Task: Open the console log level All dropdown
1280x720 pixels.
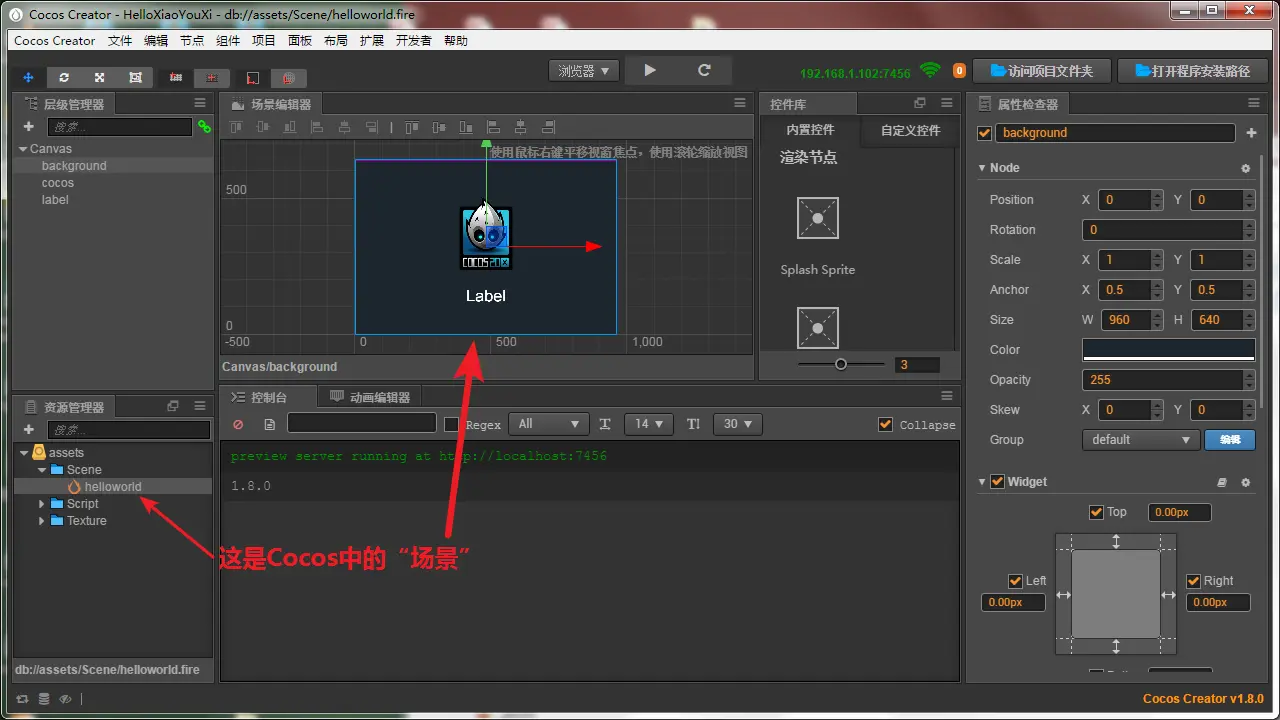Action: point(549,424)
